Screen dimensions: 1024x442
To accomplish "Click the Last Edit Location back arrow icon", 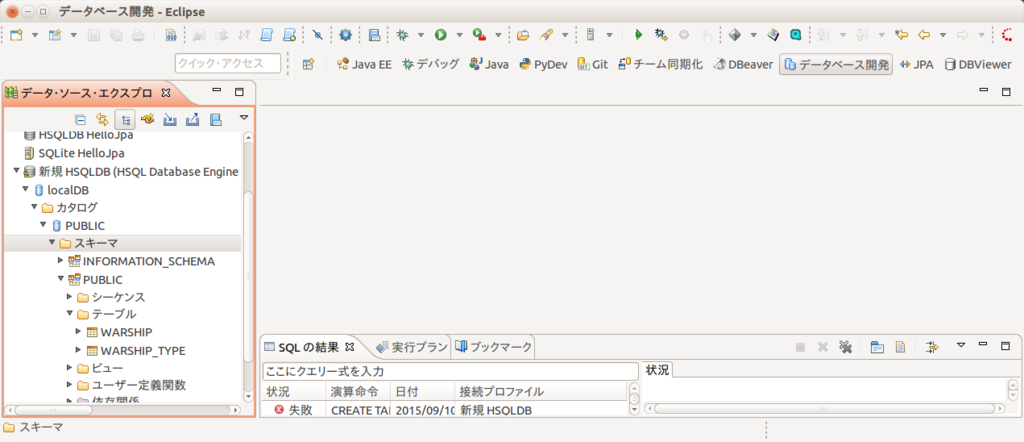I will (902, 35).
